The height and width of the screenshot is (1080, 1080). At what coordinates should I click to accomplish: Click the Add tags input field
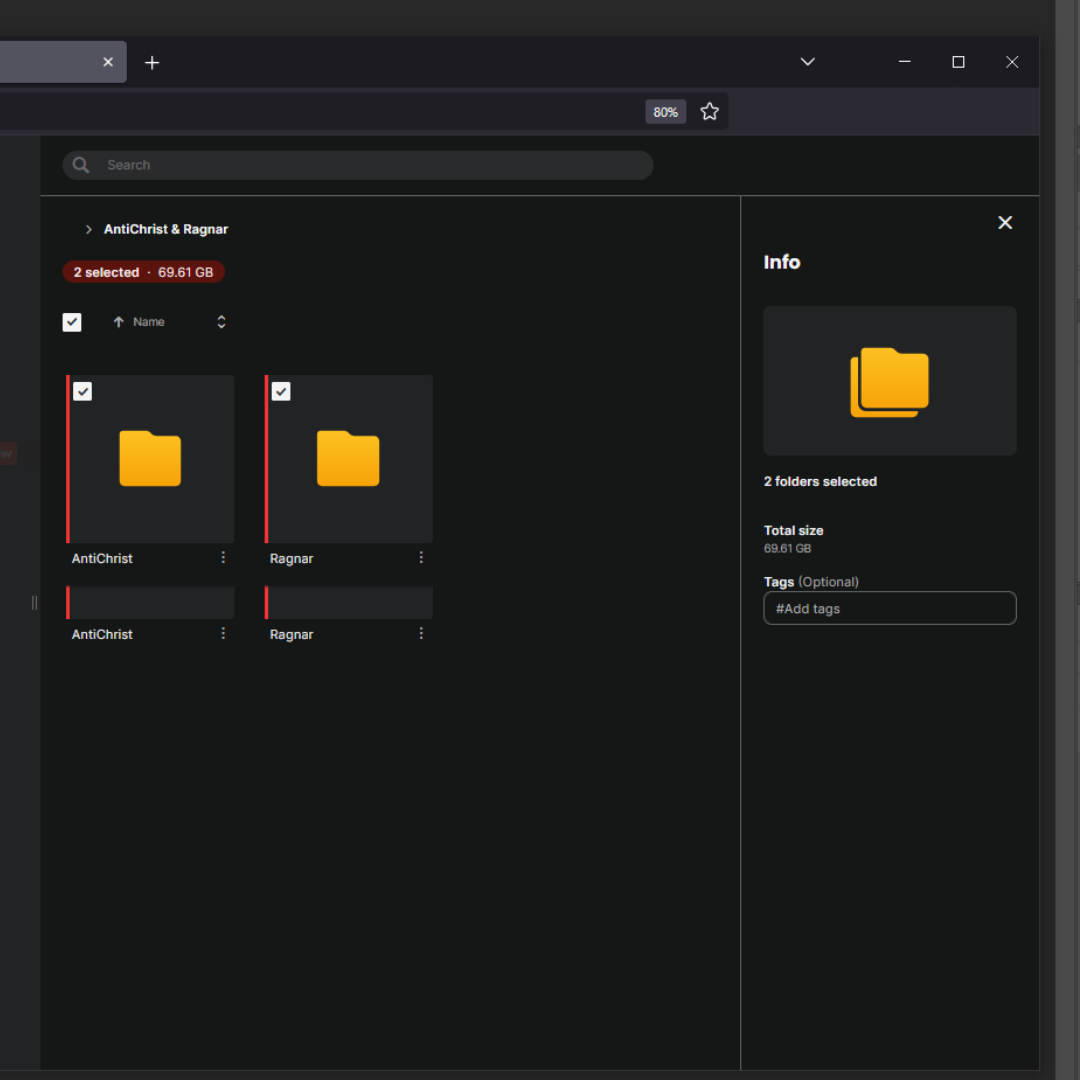(889, 608)
